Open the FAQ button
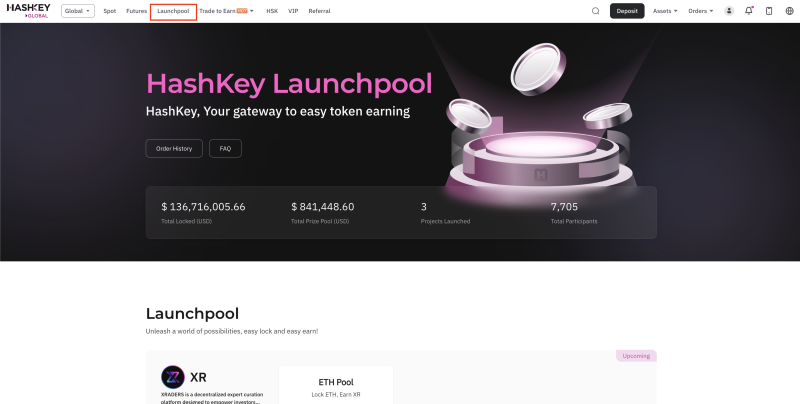Viewport: 800px width, 404px height. tap(225, 148)
